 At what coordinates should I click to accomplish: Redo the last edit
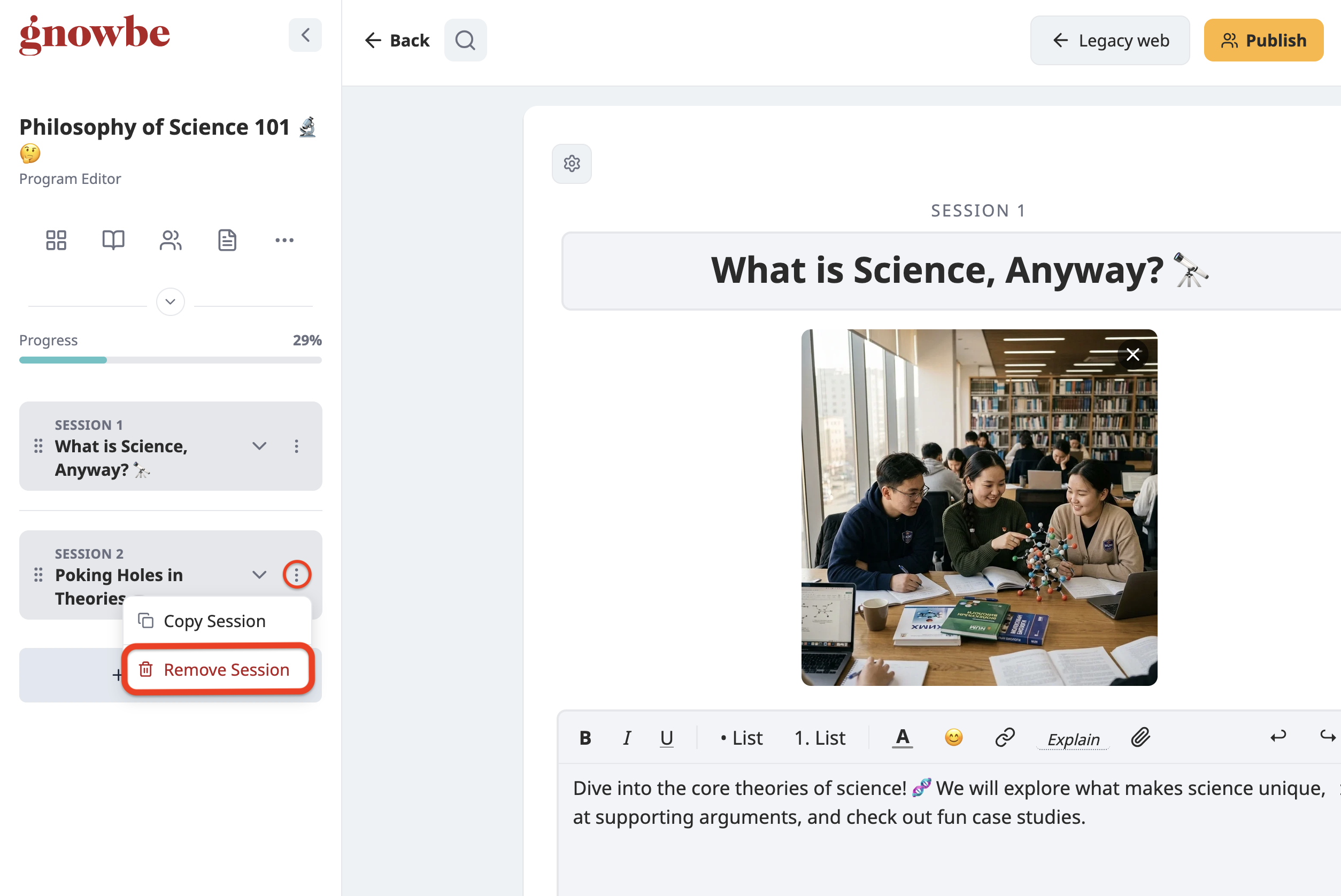(1328, 737)
